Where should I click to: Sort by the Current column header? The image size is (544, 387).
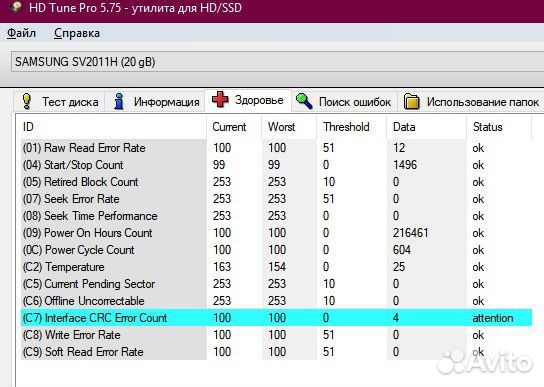tap(235, 127)
